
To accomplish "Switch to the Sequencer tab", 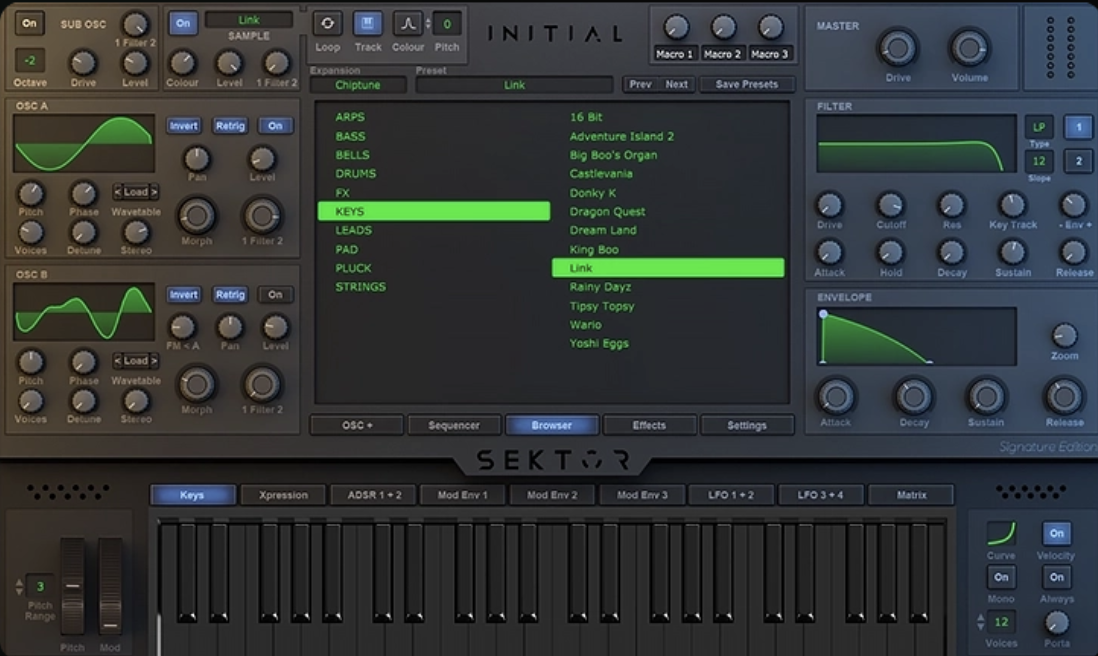I will 454,425.
